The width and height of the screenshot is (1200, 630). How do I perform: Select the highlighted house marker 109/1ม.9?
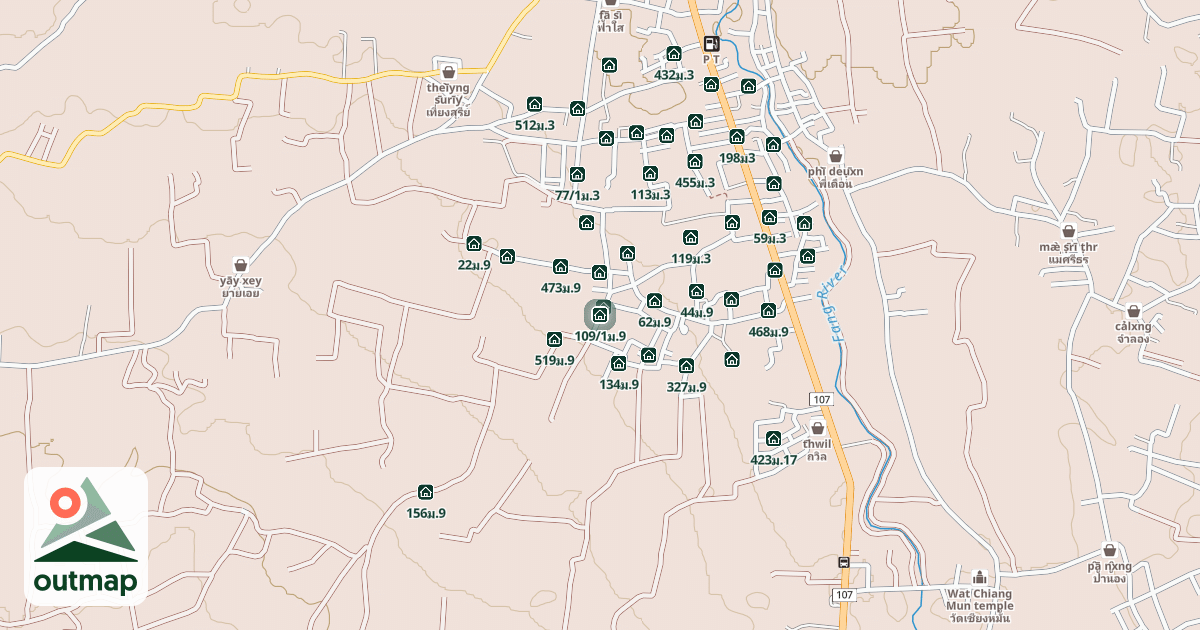click(x=600, y=315)
